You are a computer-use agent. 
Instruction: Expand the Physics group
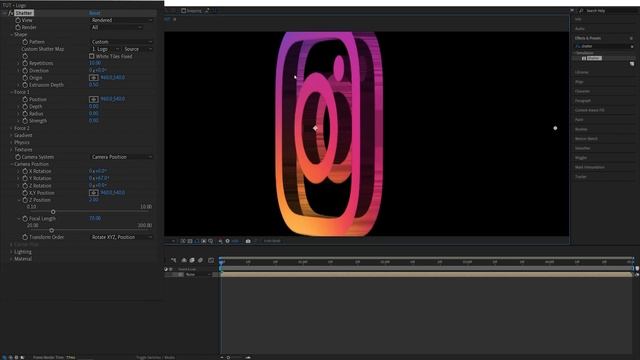[11, 142]
